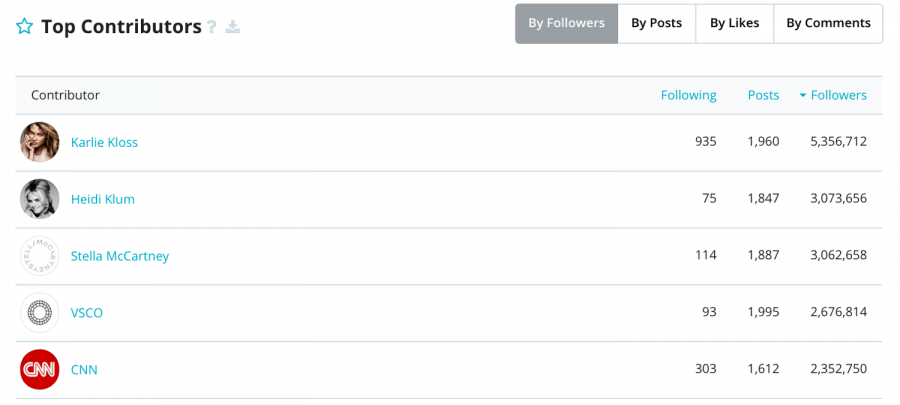The height and width of the screenshot is (405, 900).
Task: Select the By Followers tab
Action: [x=567, y=24]
